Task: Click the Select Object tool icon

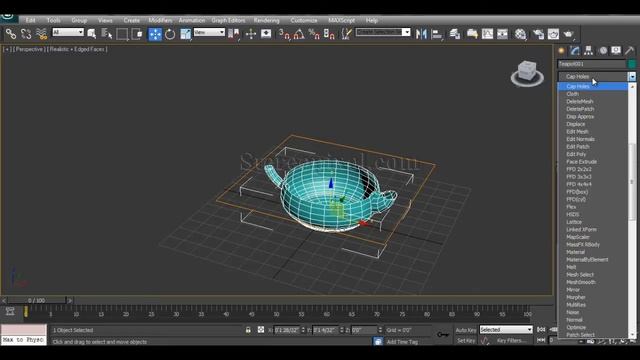Action: pyautogui.click(x=91, y=34)
